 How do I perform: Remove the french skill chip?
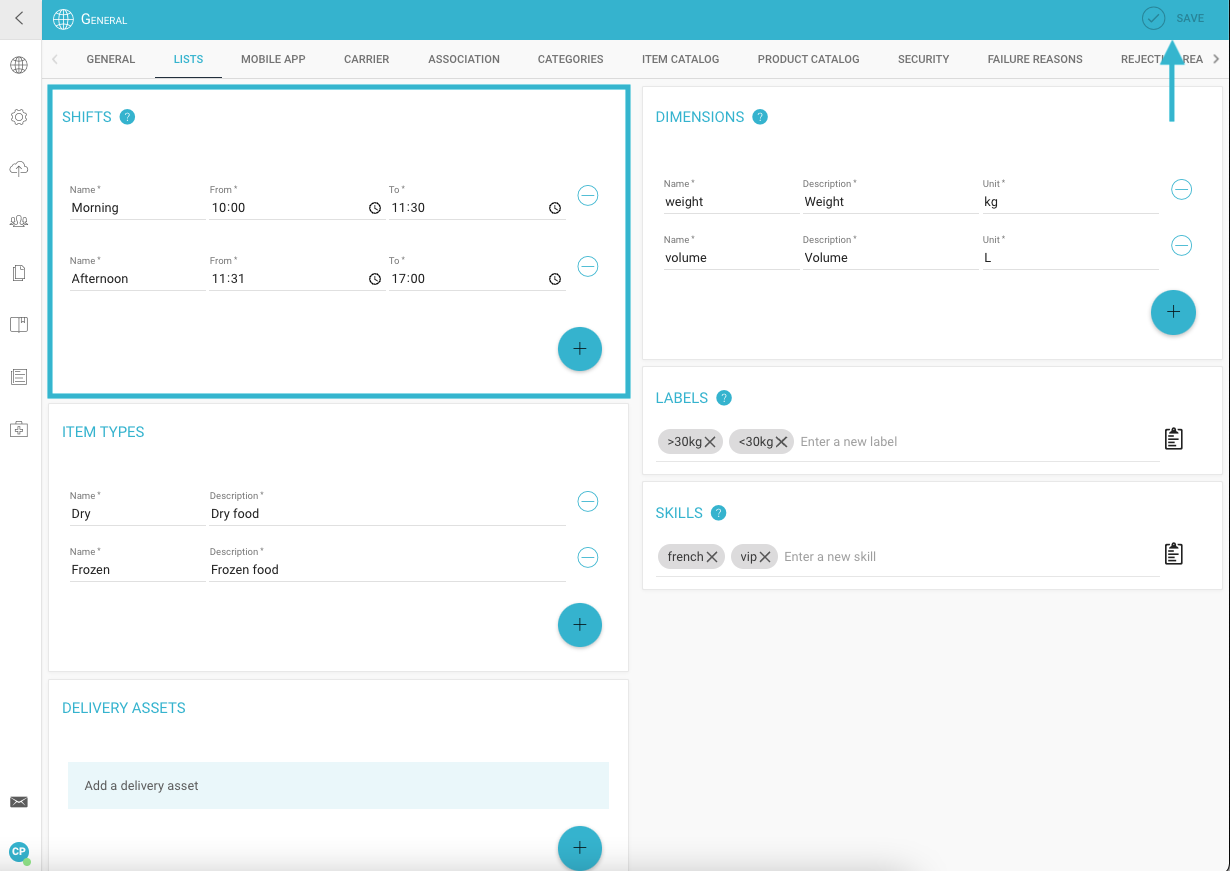(712, 557)
